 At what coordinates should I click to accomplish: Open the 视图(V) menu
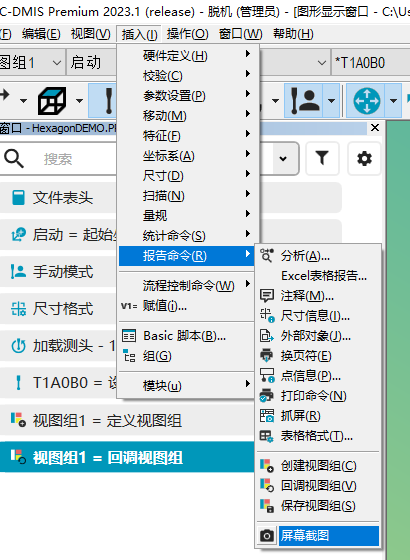pyautogui.click(x=90, y=34)
